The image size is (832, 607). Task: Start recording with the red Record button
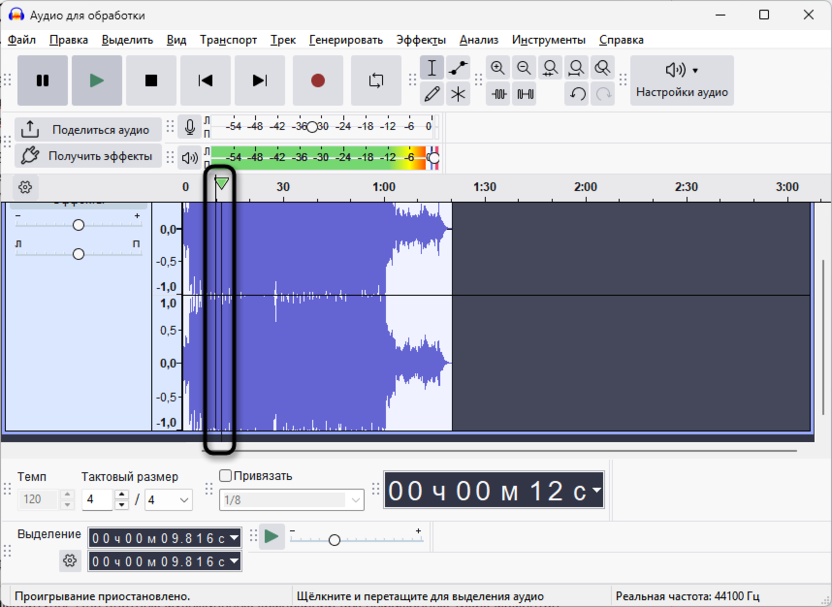pyautogui.click(x=318, y=81)
